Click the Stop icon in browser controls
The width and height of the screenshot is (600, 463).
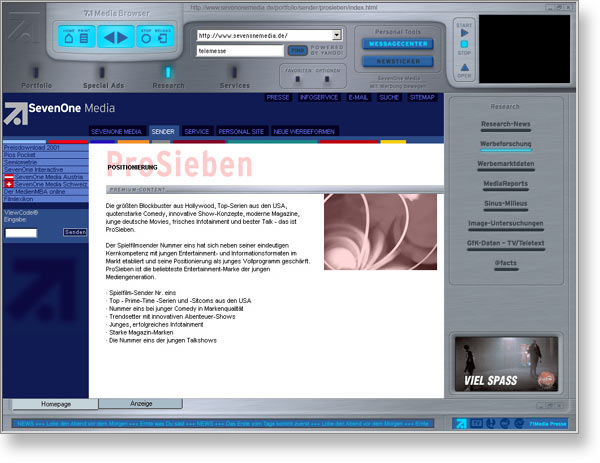pos(145,38)
